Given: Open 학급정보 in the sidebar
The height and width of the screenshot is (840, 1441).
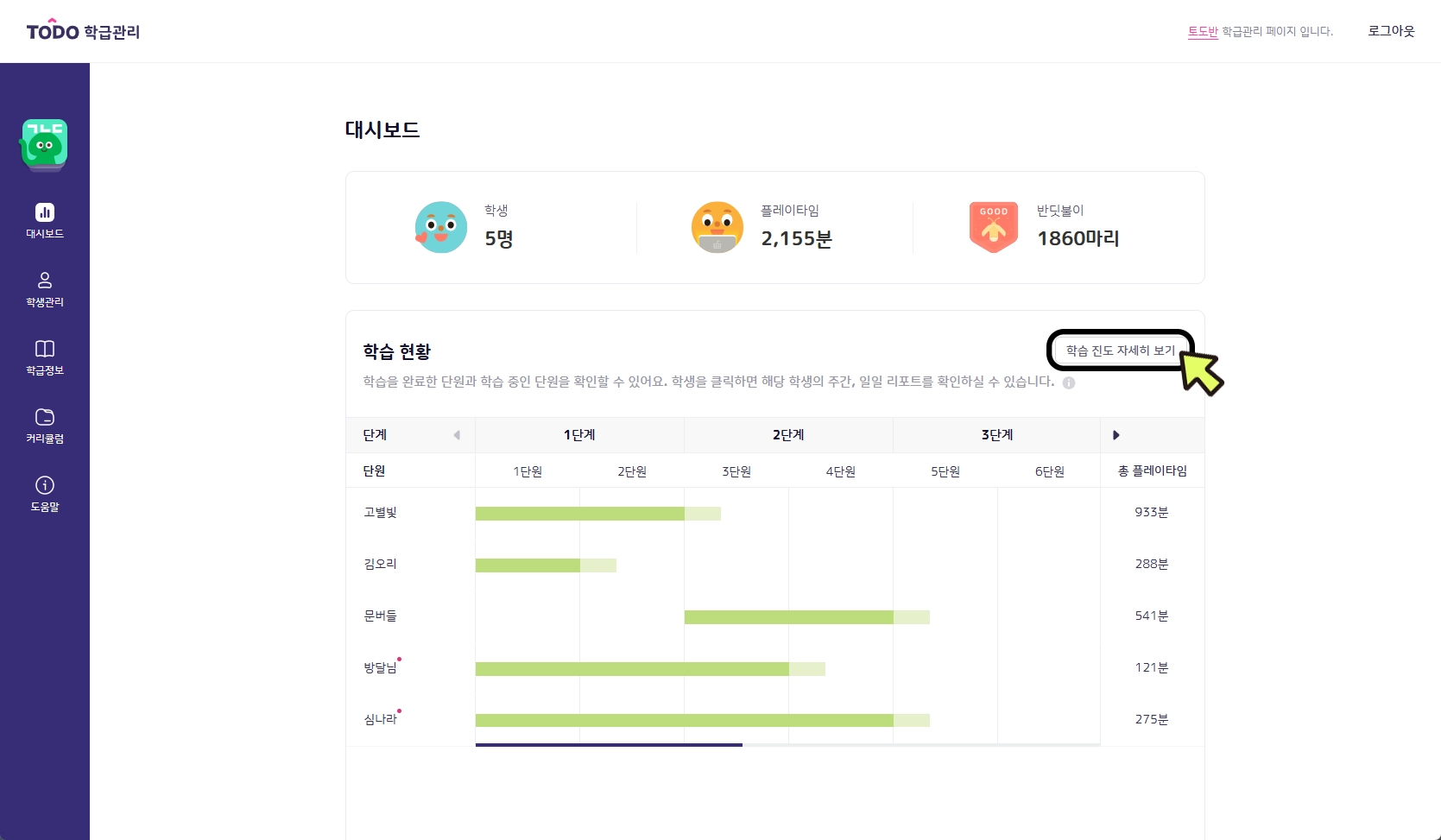Looking at the screenshot, I should click(x=45, y=357).
